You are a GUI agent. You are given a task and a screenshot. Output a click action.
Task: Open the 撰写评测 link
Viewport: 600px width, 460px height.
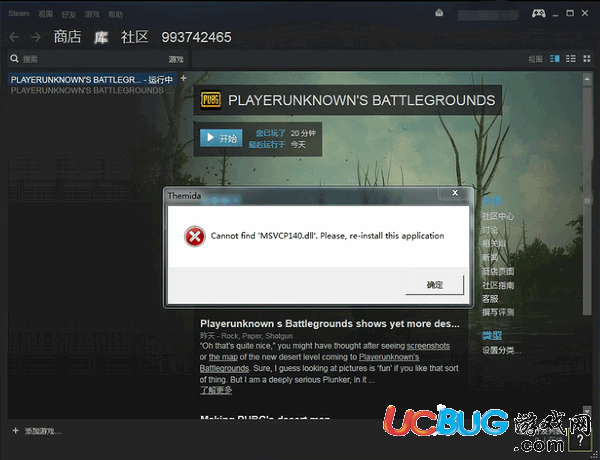pyautogui.click(x=497, y=312)
